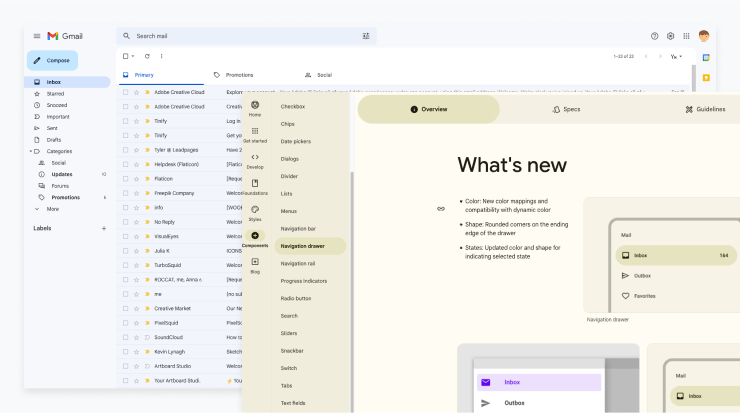Screen dimensions: 740x413
Task: Select the PixelSquid email checkbox
Action: [x=126, y=323]
